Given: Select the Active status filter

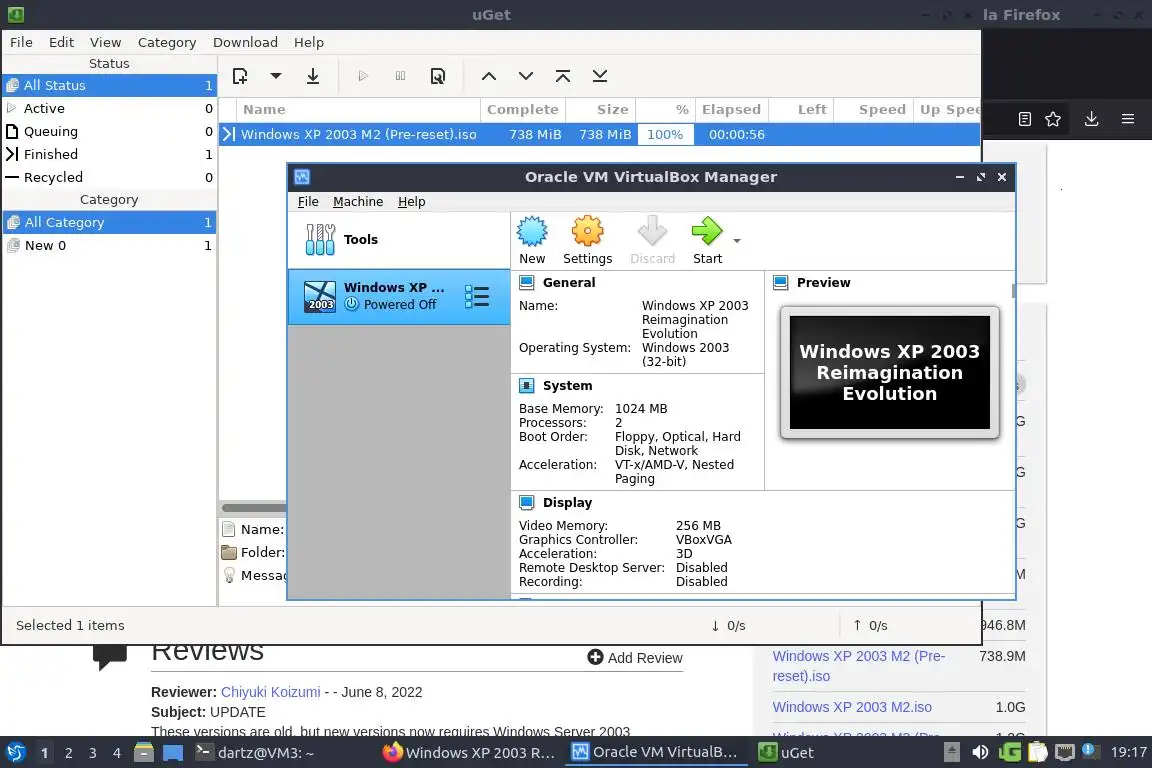Looking at the screenshot, I should coord(109,108).
